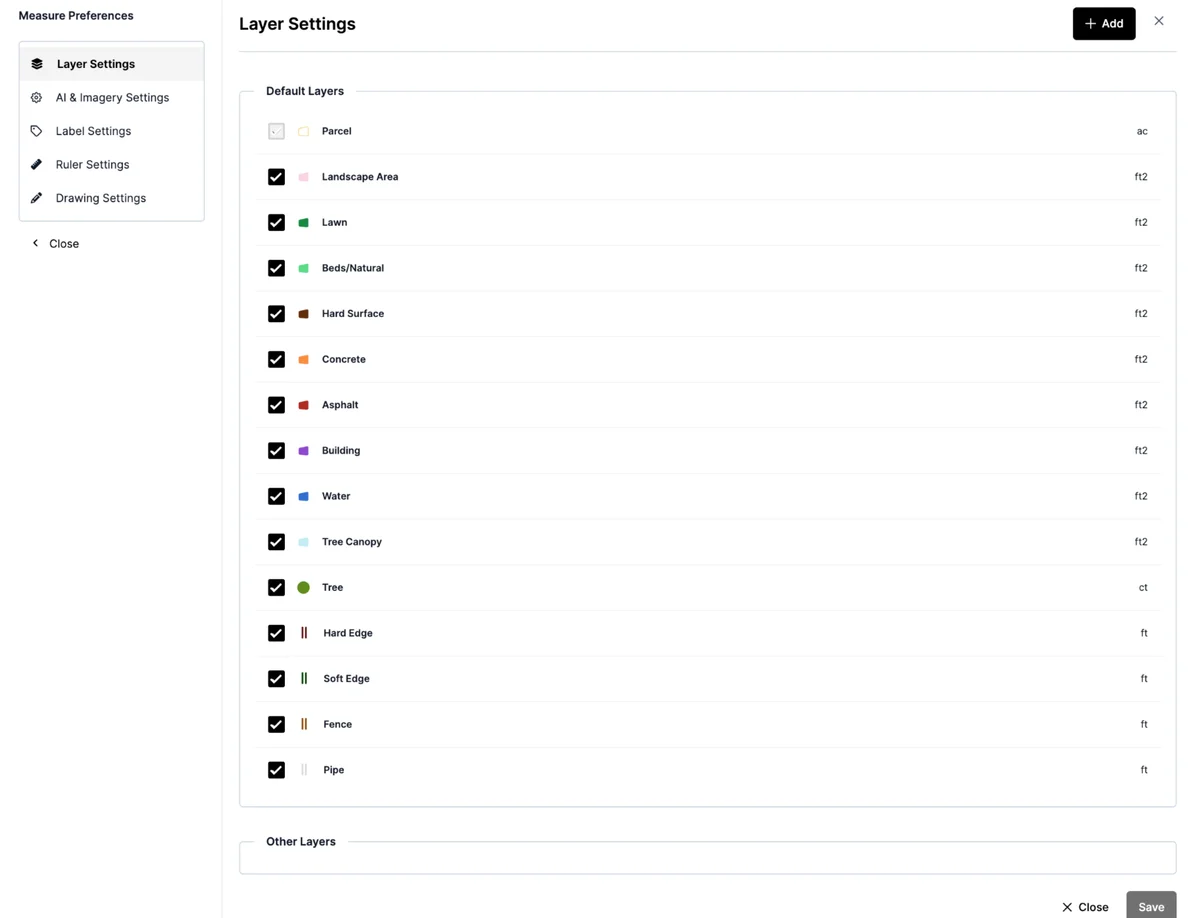Viewport: 1200px width, 918px height.
Task: Click the left chevron next to Close in sidebar
Action: point(36,243)
